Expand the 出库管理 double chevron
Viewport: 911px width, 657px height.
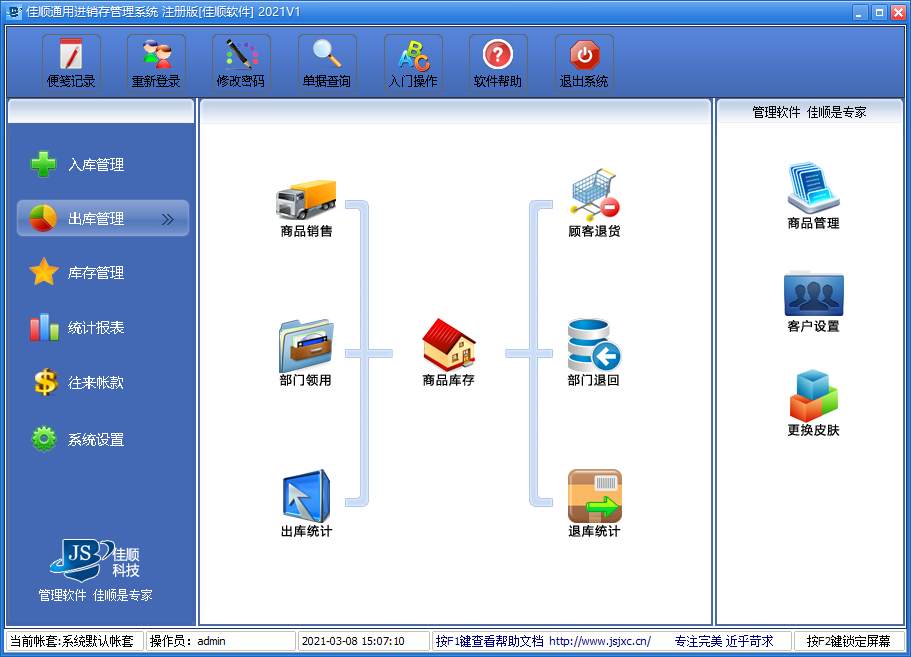coord(167,219)
